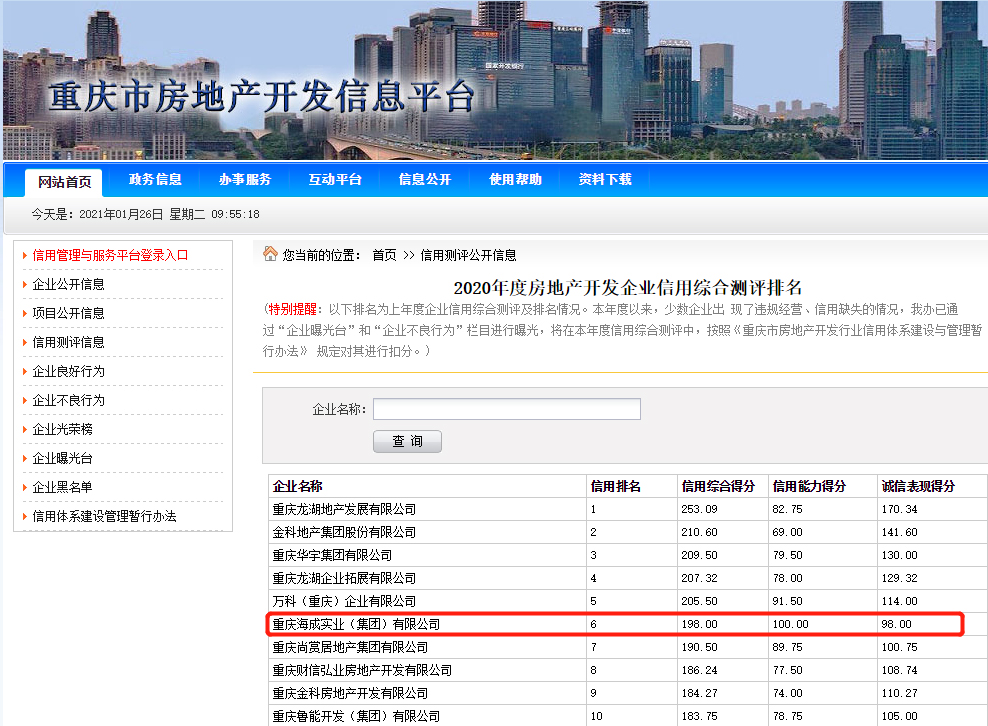Open 信用管理与服务平台登录入口 in the sidebar
The image size is (988, 726).
tap(110, 255)
